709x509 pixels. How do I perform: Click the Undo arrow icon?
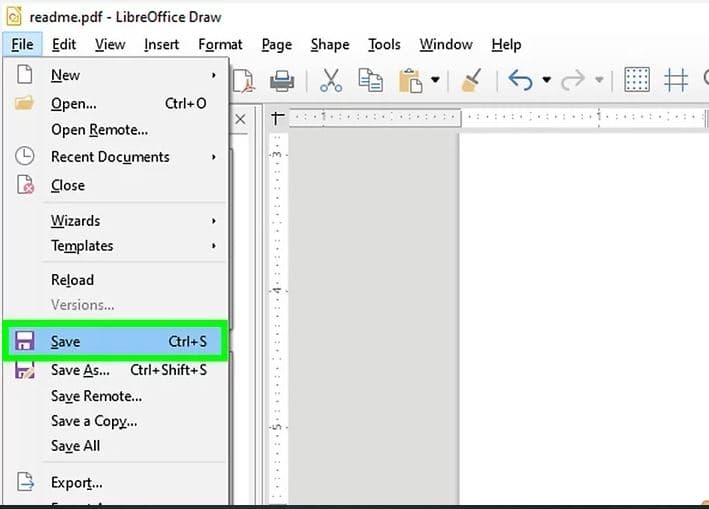click(x=520, y=80)
